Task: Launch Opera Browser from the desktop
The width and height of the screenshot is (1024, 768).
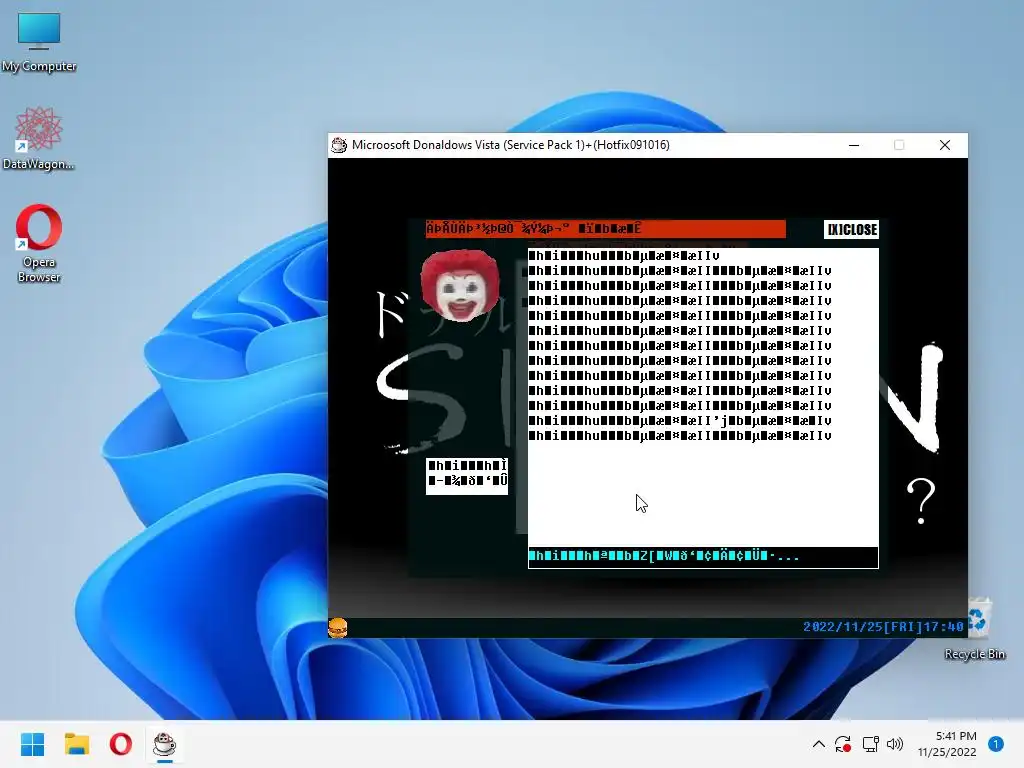Action: pyautogui.click(x=39, y=243)
